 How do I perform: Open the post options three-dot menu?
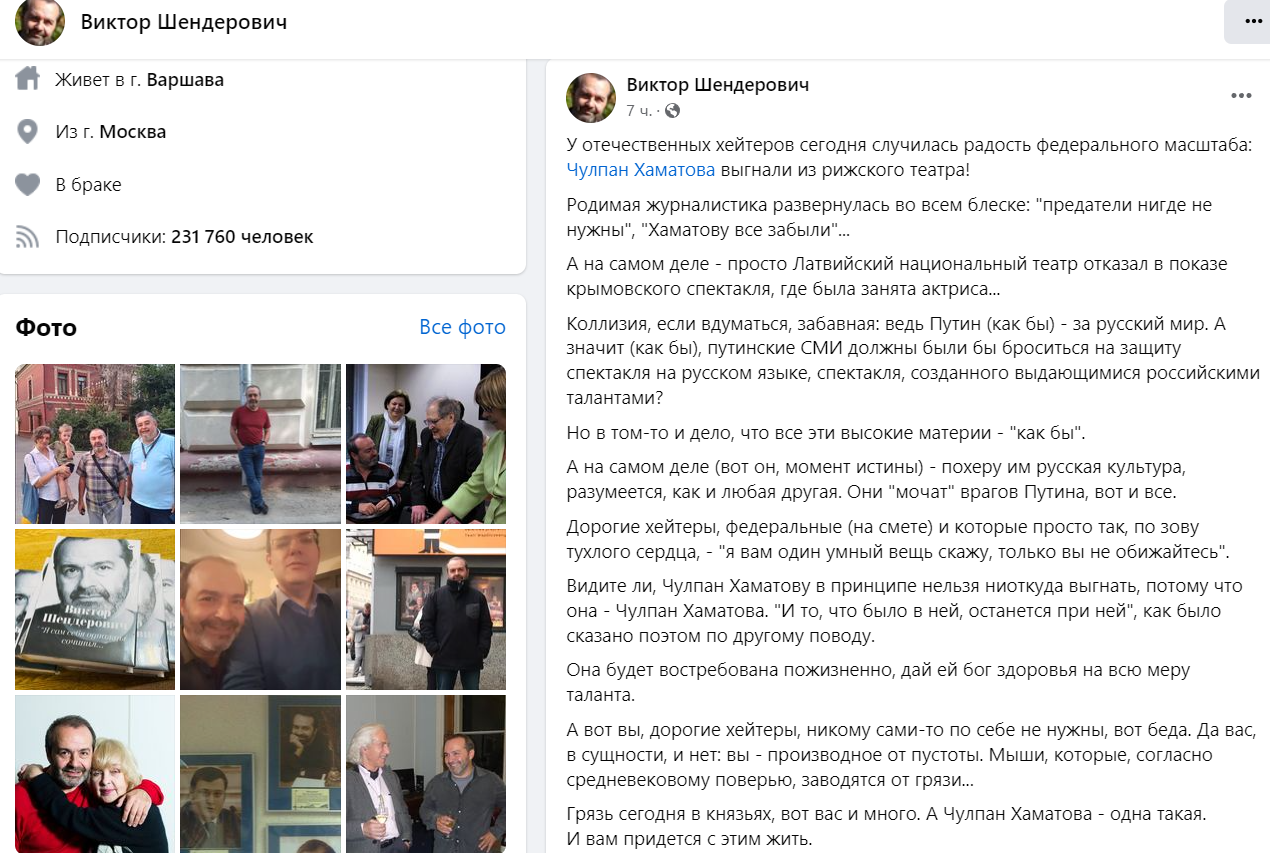point(1241,96)
